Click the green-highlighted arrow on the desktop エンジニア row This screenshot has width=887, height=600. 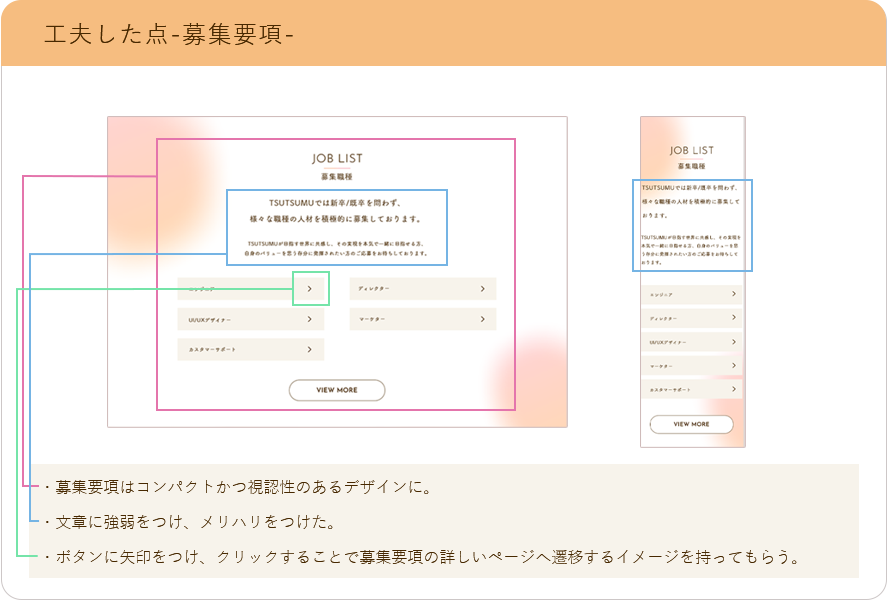[x=310, y=288]
